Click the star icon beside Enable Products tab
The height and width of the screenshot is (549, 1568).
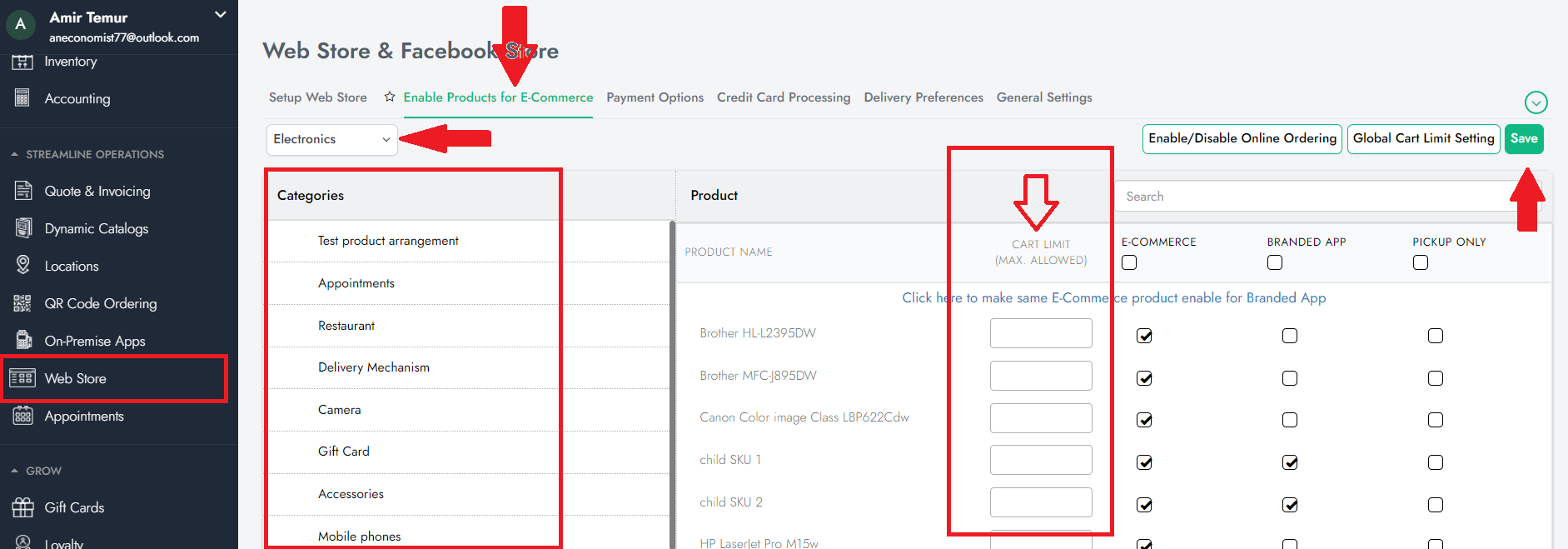[x=389, y=97]
